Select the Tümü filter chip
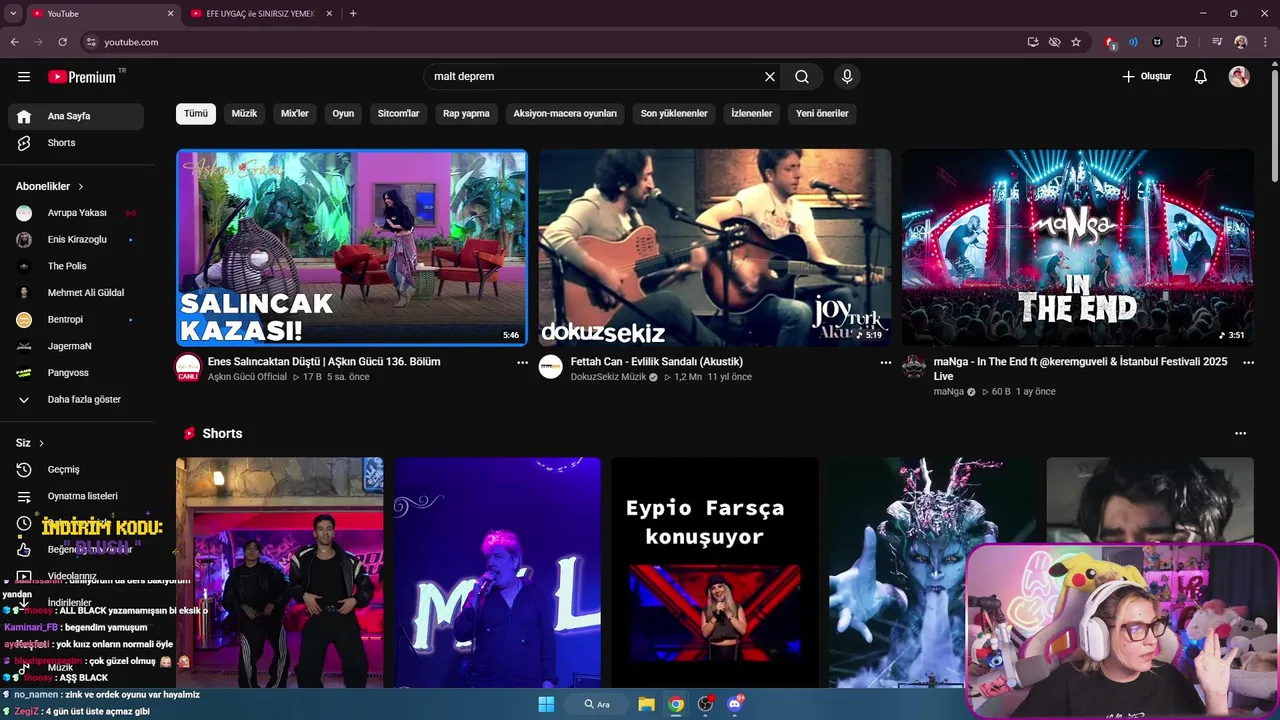The width and height of the screenshot is (1280, 720). [x=196, y=114]
